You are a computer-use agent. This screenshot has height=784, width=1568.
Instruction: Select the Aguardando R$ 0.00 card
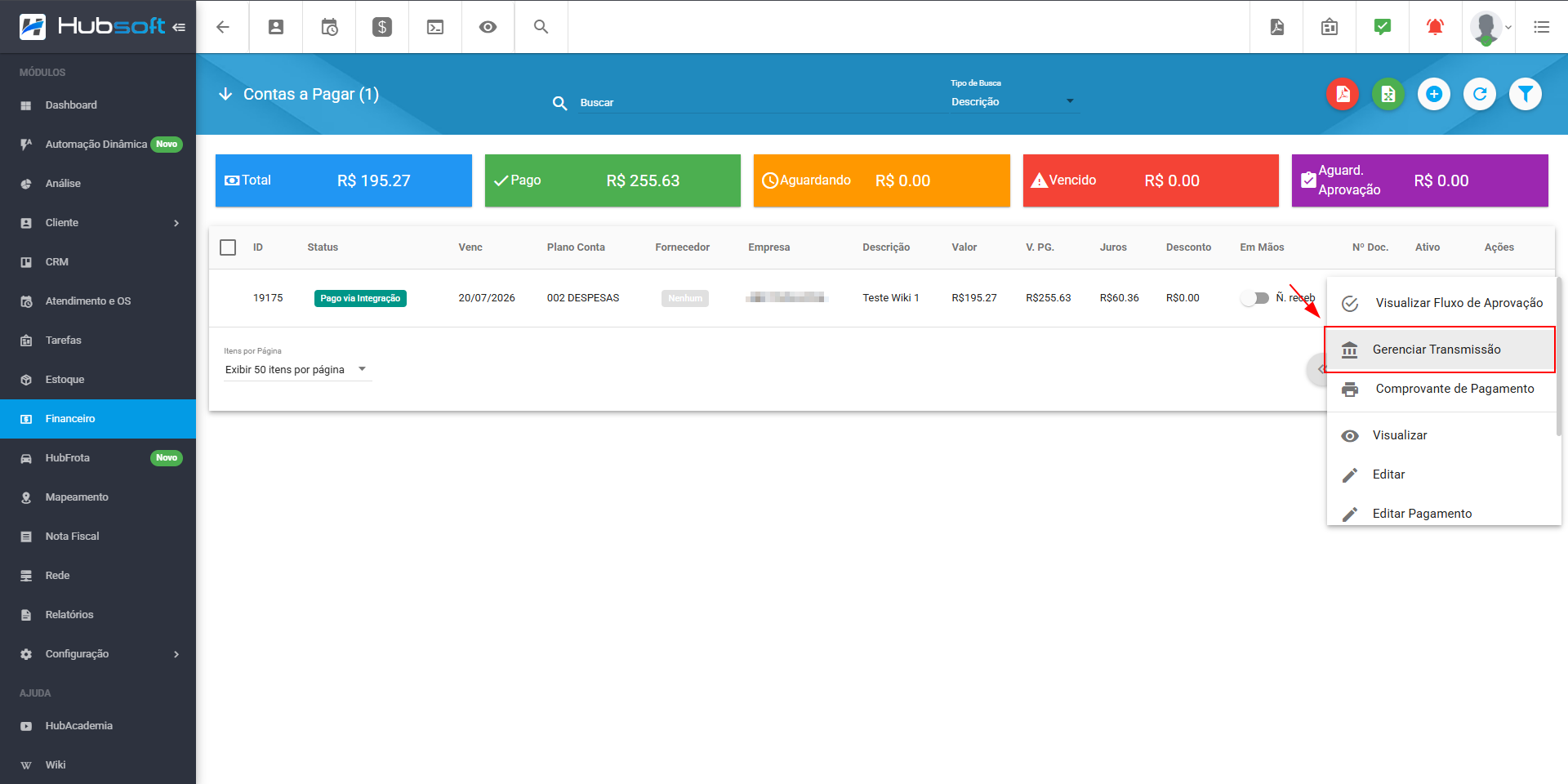coord(882,180)
